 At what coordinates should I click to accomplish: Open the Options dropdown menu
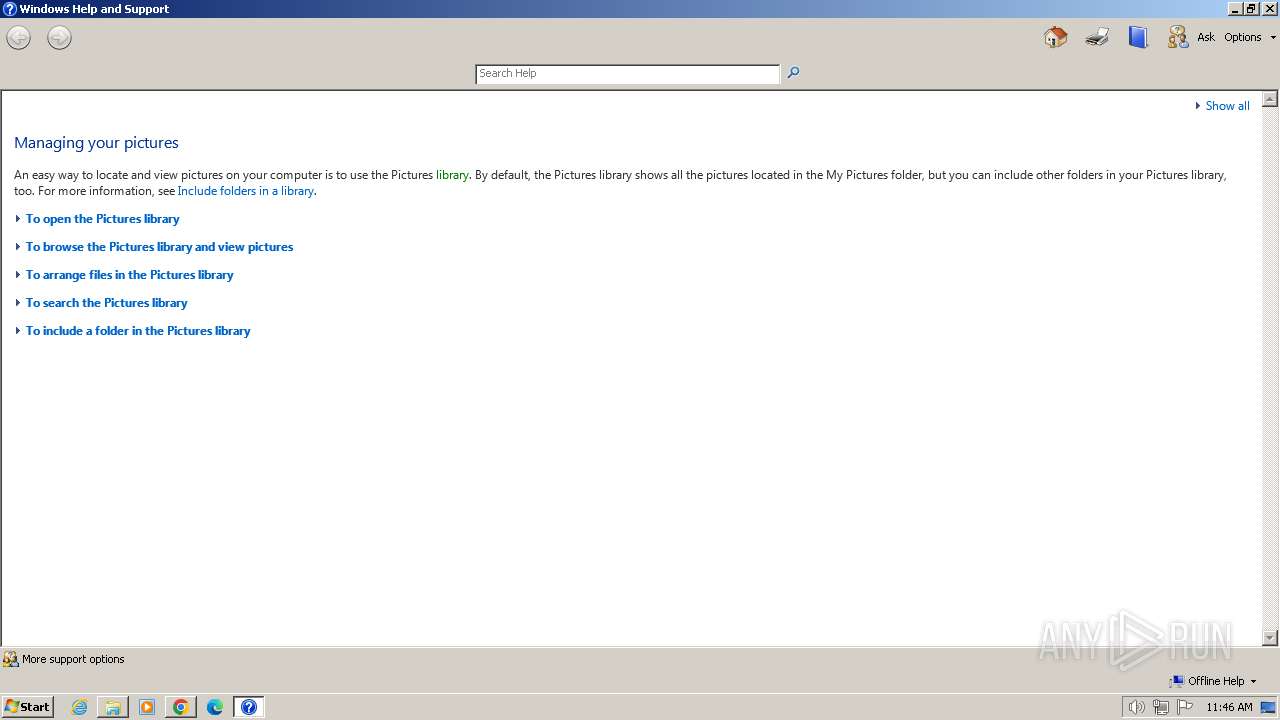[x=1250, y=37]
